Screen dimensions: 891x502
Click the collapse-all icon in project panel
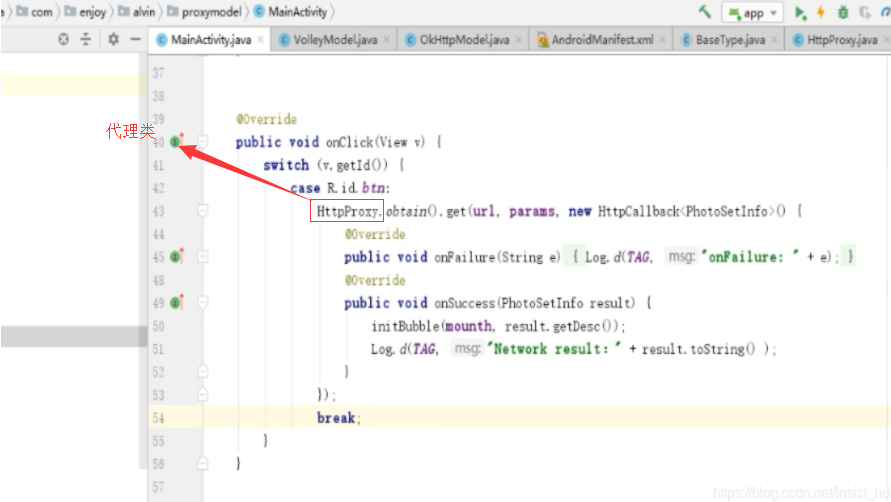(85, 39)
